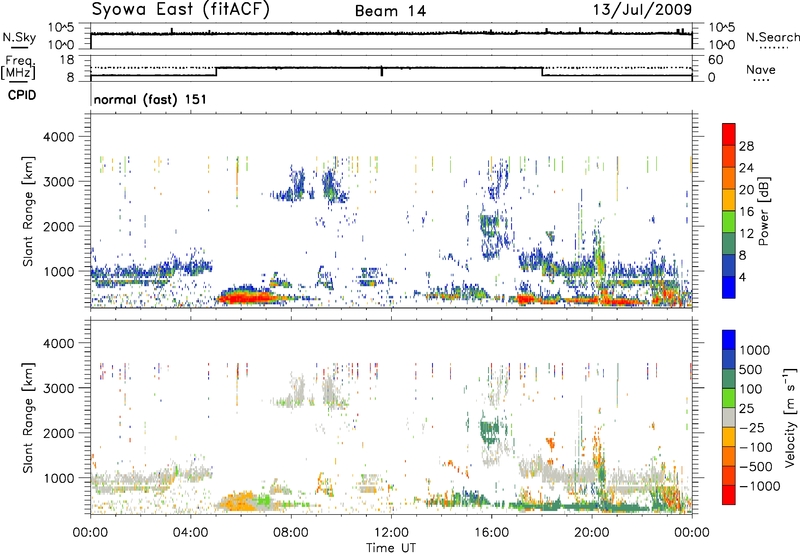Click the '12:00' time tick label

[x=391, y=533]
